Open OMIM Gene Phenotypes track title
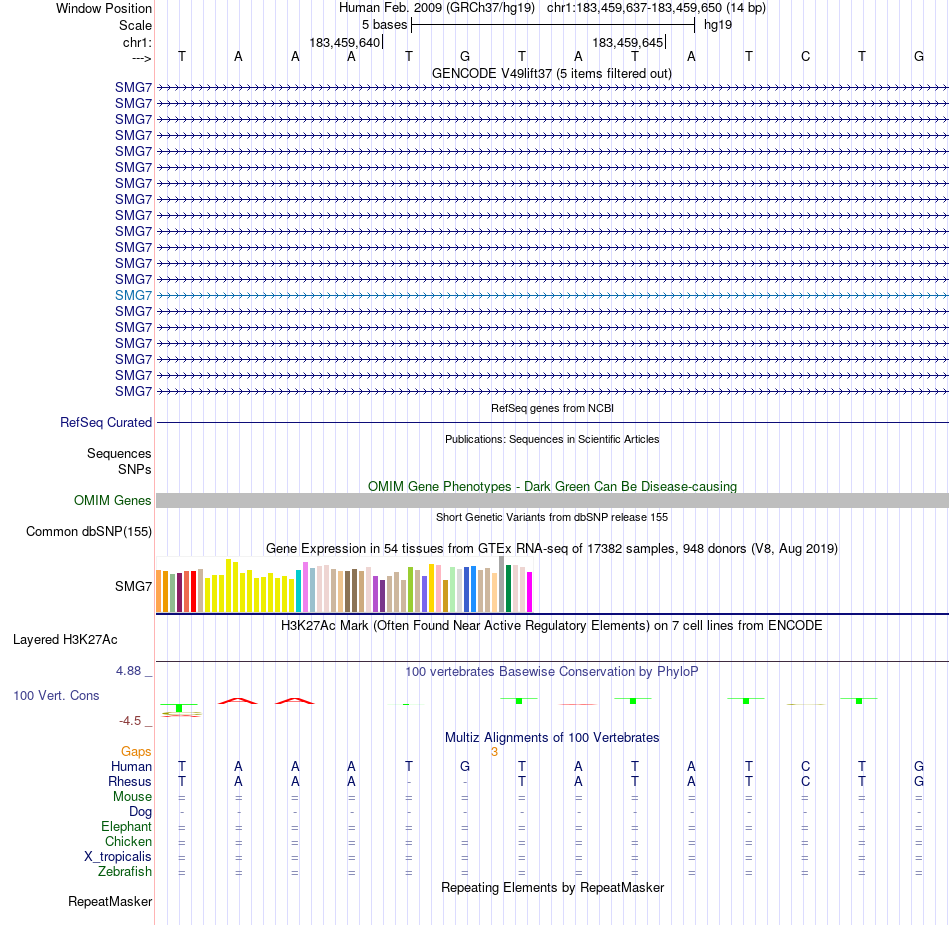Image resolution: width=950 pixels, height=925 pixels. tap(552, 486)
